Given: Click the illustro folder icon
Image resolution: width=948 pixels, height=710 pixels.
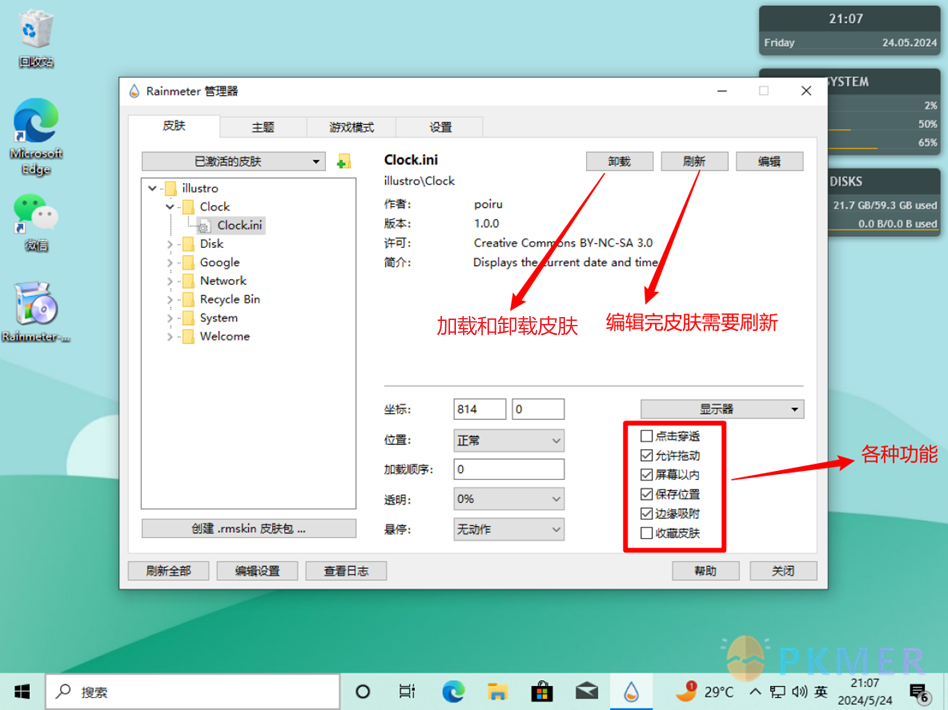Looking at the screenshot, I should pos(171,188).
